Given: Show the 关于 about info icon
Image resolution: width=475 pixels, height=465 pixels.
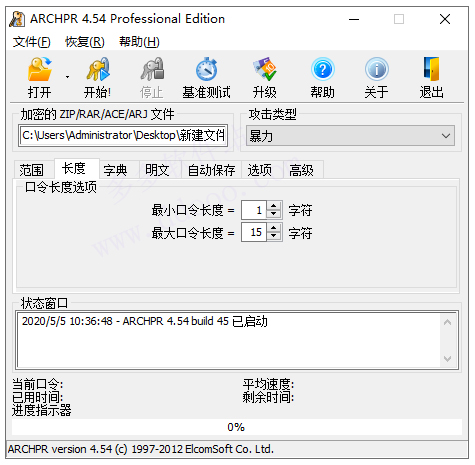Looking at the screenshot, I should click(377, 69).
